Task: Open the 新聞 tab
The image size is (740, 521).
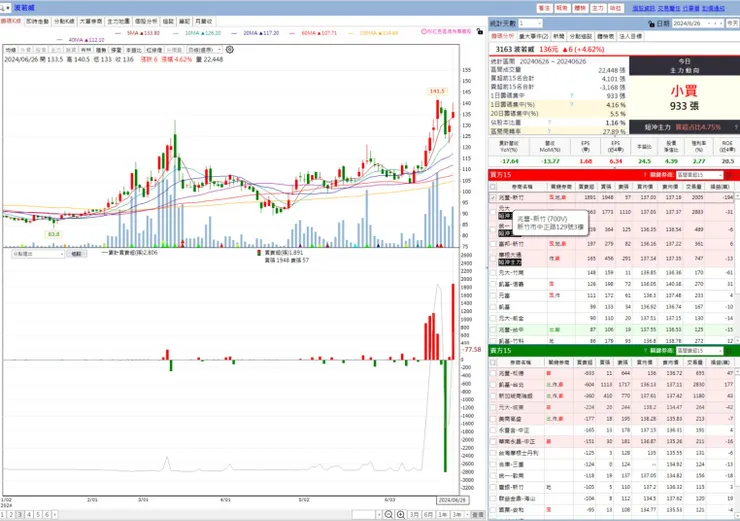Action: coord(558,36)
